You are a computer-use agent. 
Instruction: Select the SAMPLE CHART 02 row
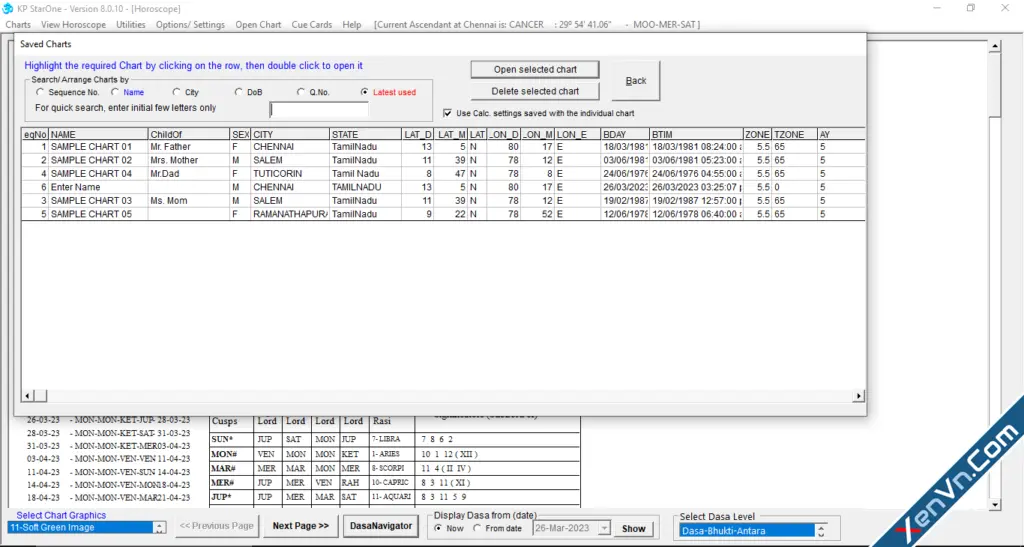443,161
